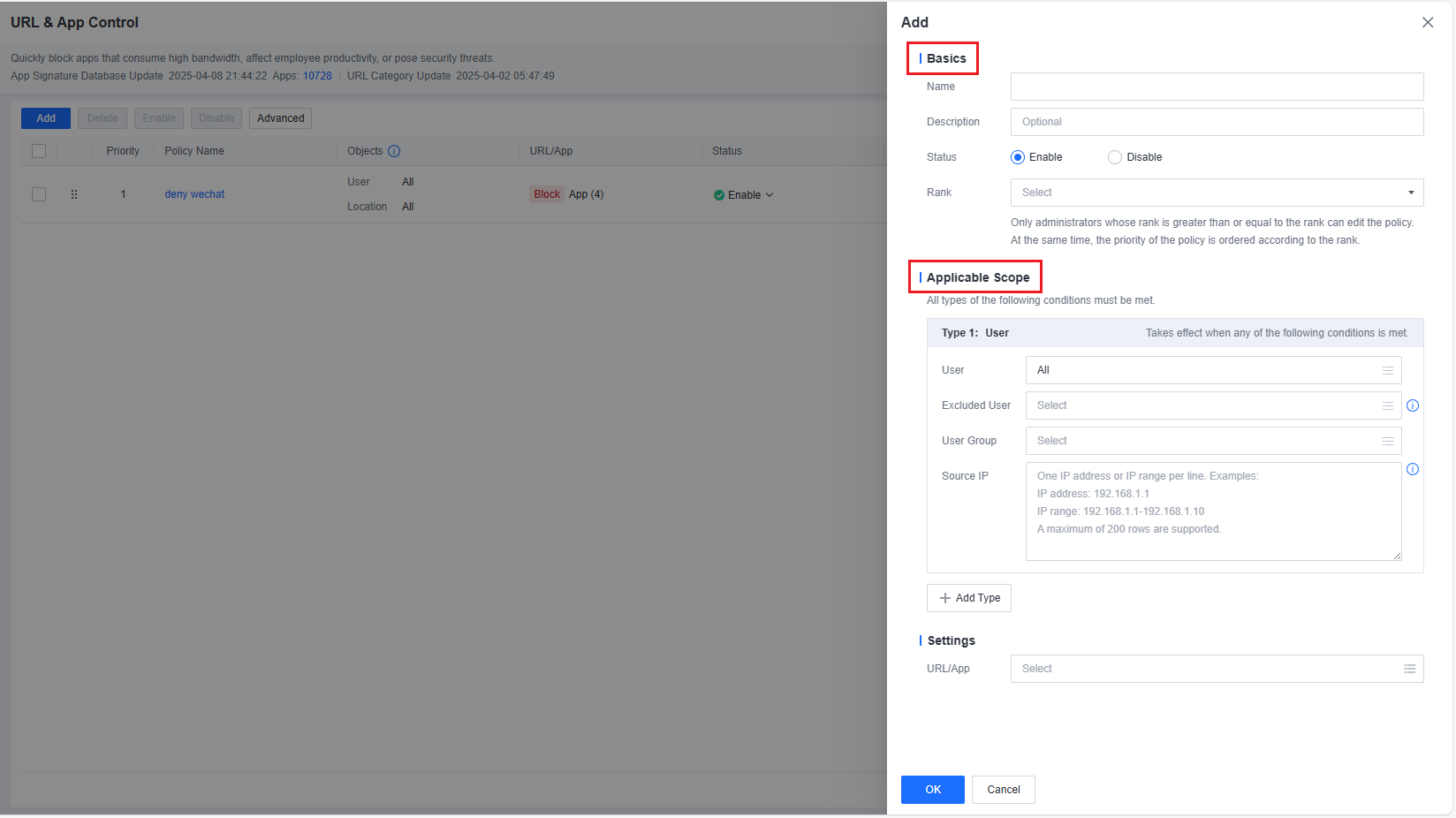
Task: Click into the Description input field
Action: pyautogui.click(x=1217, y=122)
